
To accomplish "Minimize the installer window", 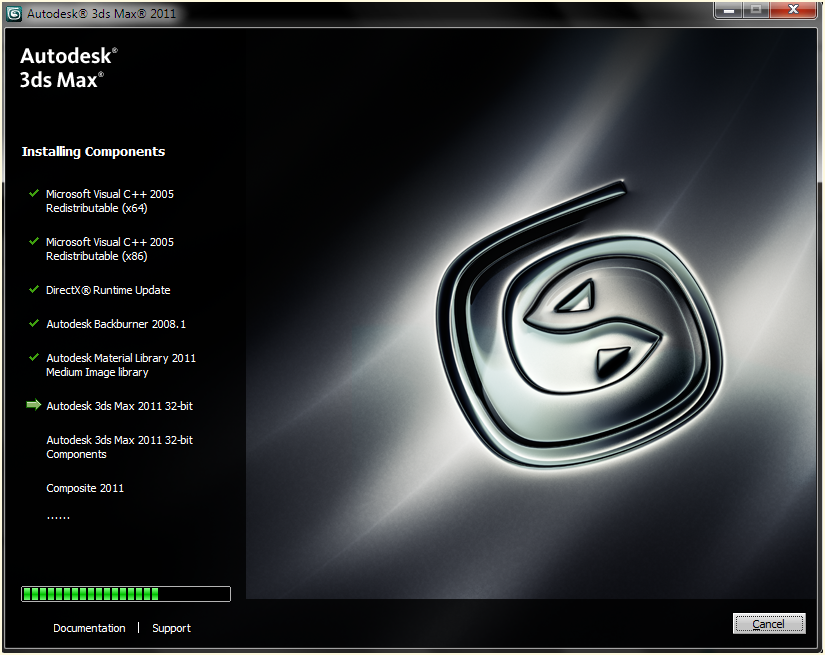I will (729, 10).
